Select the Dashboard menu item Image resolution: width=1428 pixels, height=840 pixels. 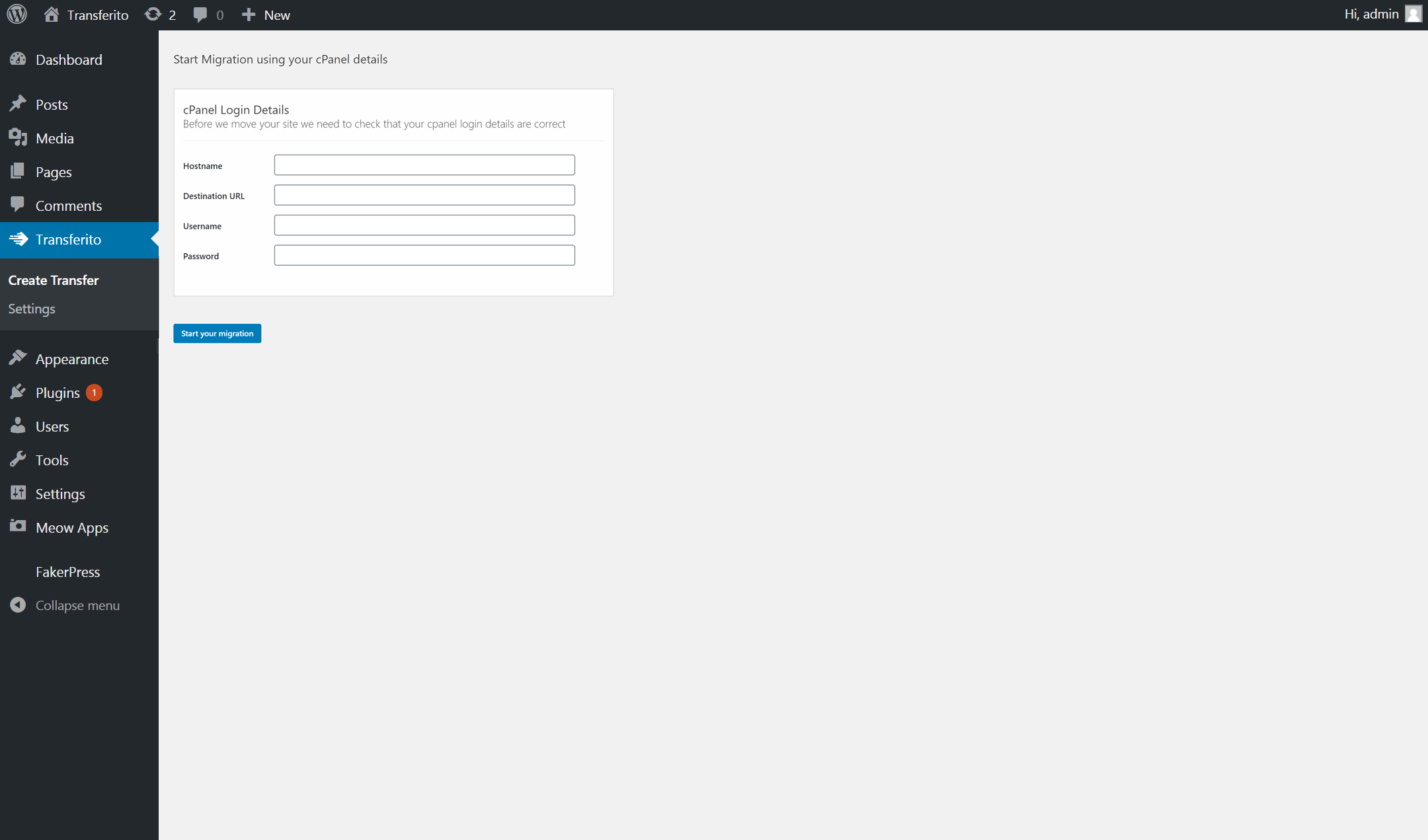[68, 60]
